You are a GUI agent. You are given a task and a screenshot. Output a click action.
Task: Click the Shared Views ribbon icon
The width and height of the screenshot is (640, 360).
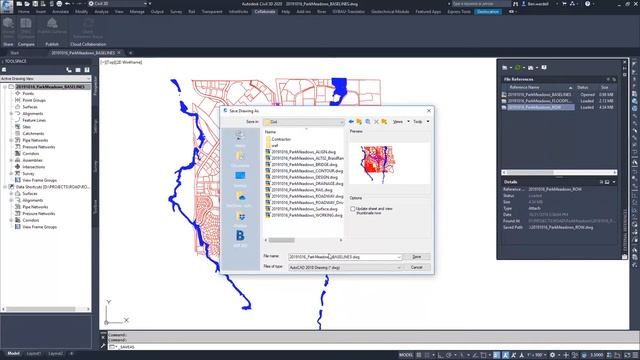click(8, 28)
